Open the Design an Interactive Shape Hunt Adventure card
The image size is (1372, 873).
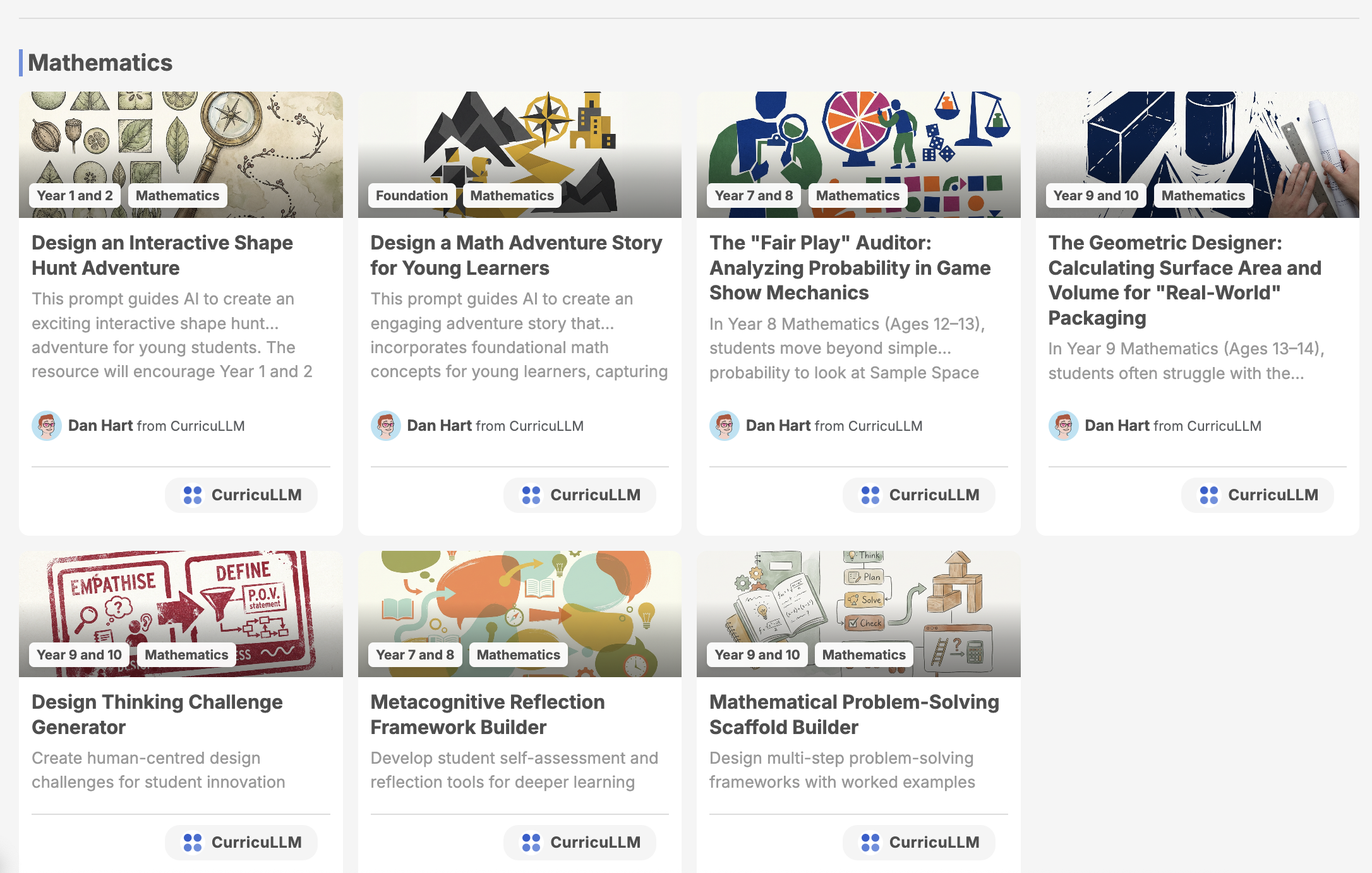pos(162,255)
